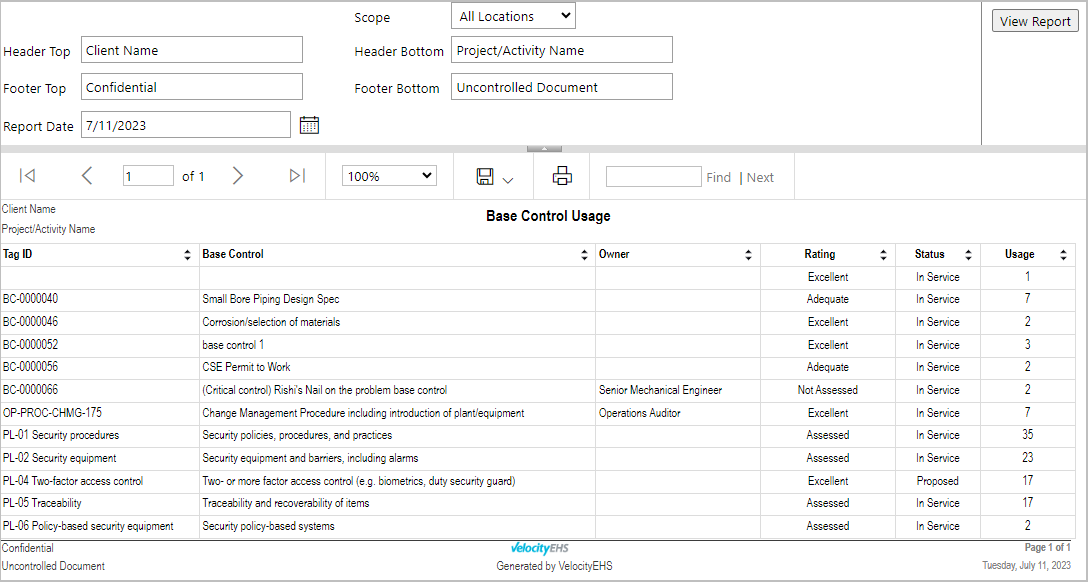Go to previous report page
This screenshot has height=582, width=1088.
point(87,176)
